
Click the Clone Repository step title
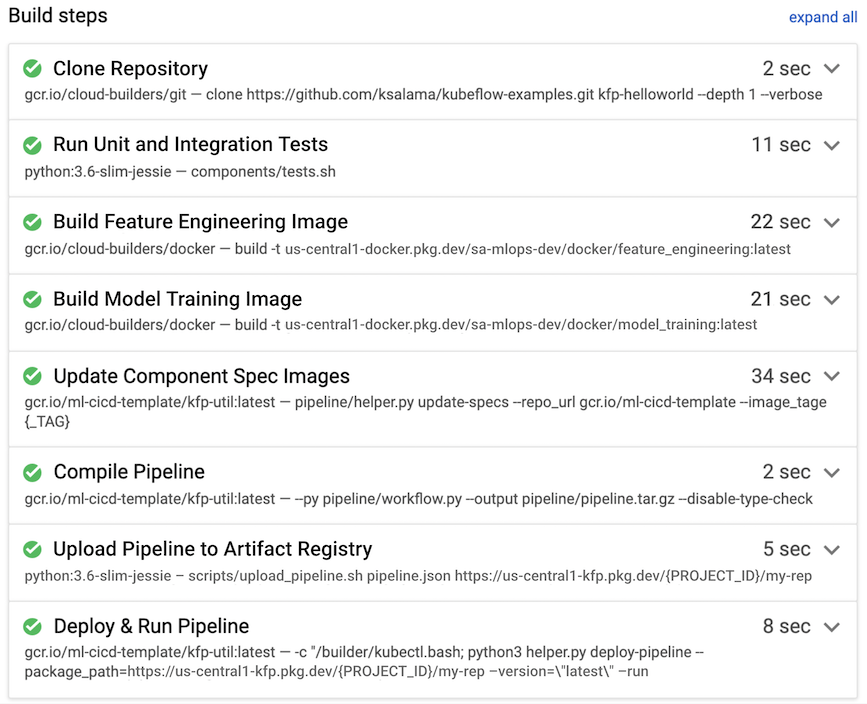130,69
